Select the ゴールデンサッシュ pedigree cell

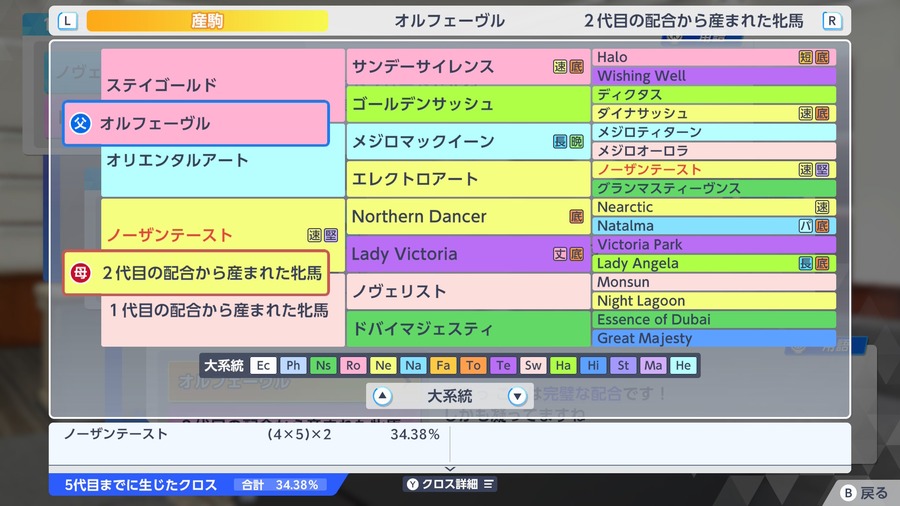(x=468, y=104)
